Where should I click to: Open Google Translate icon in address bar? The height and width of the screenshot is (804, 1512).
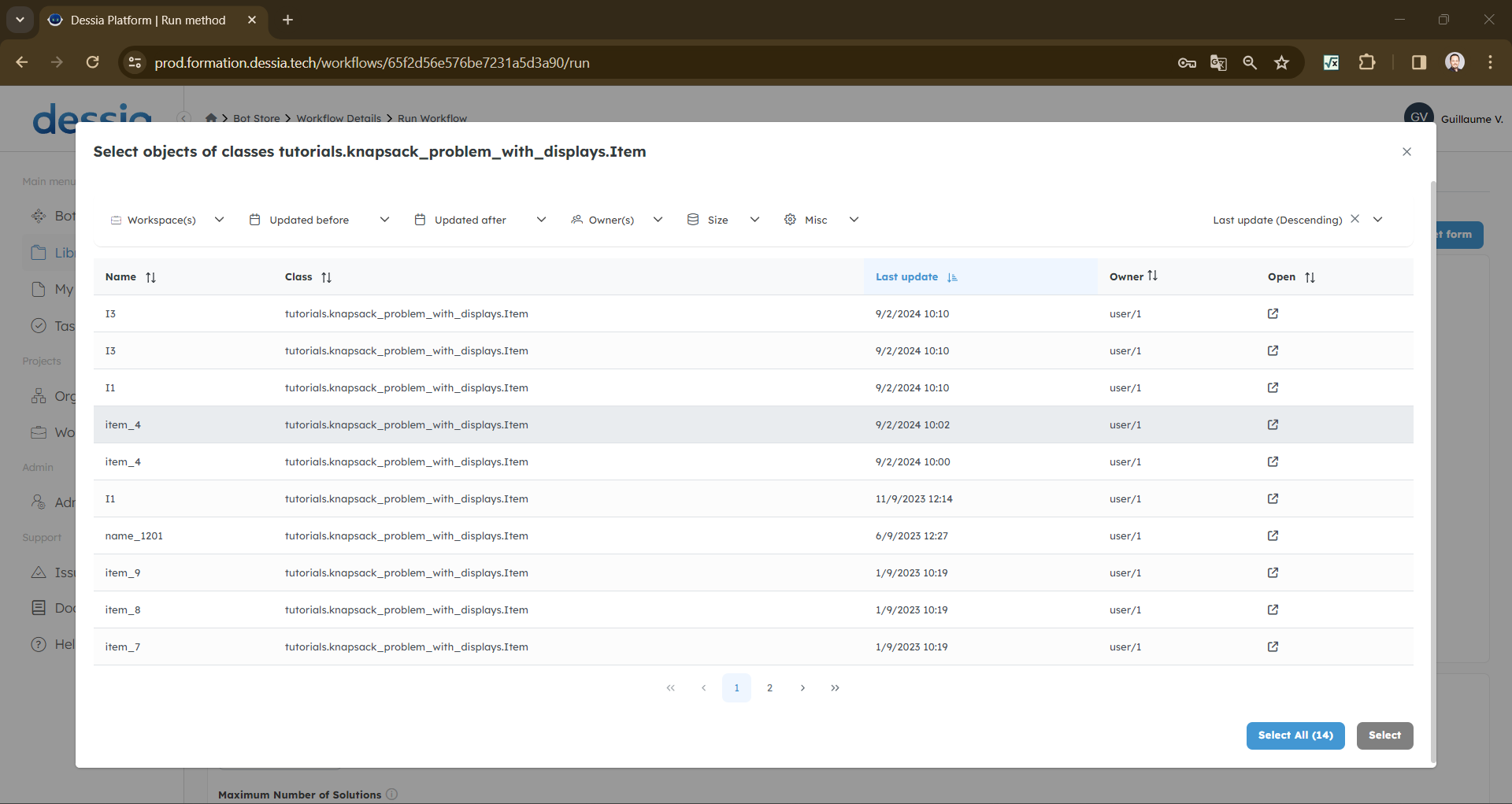click(x=1218, y=62)
